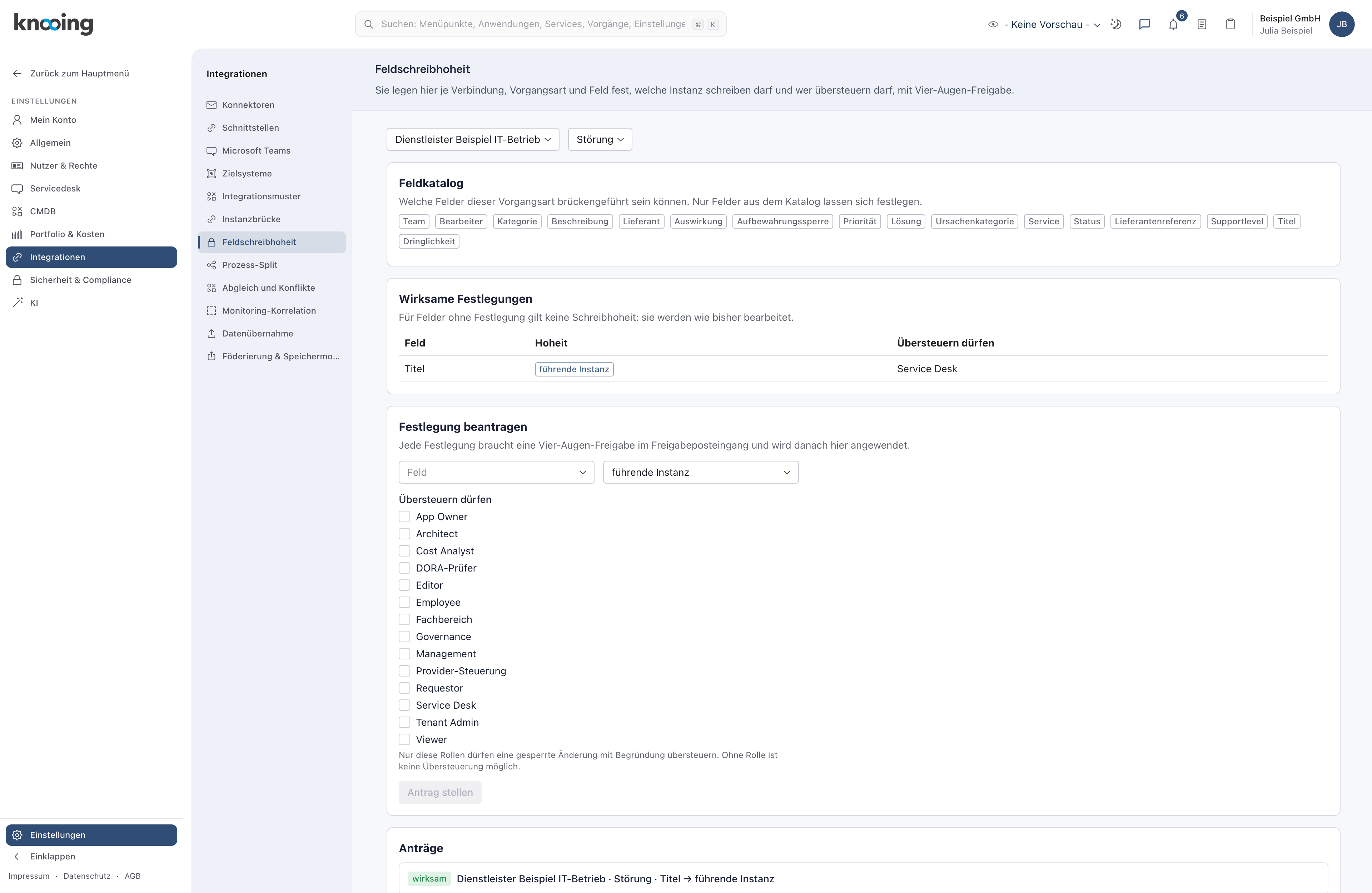The width and height of the screenshot is (1372, 893).
Task: Click the lock icon beside Feldschreibhoheit
Action: tap(212, 242)
